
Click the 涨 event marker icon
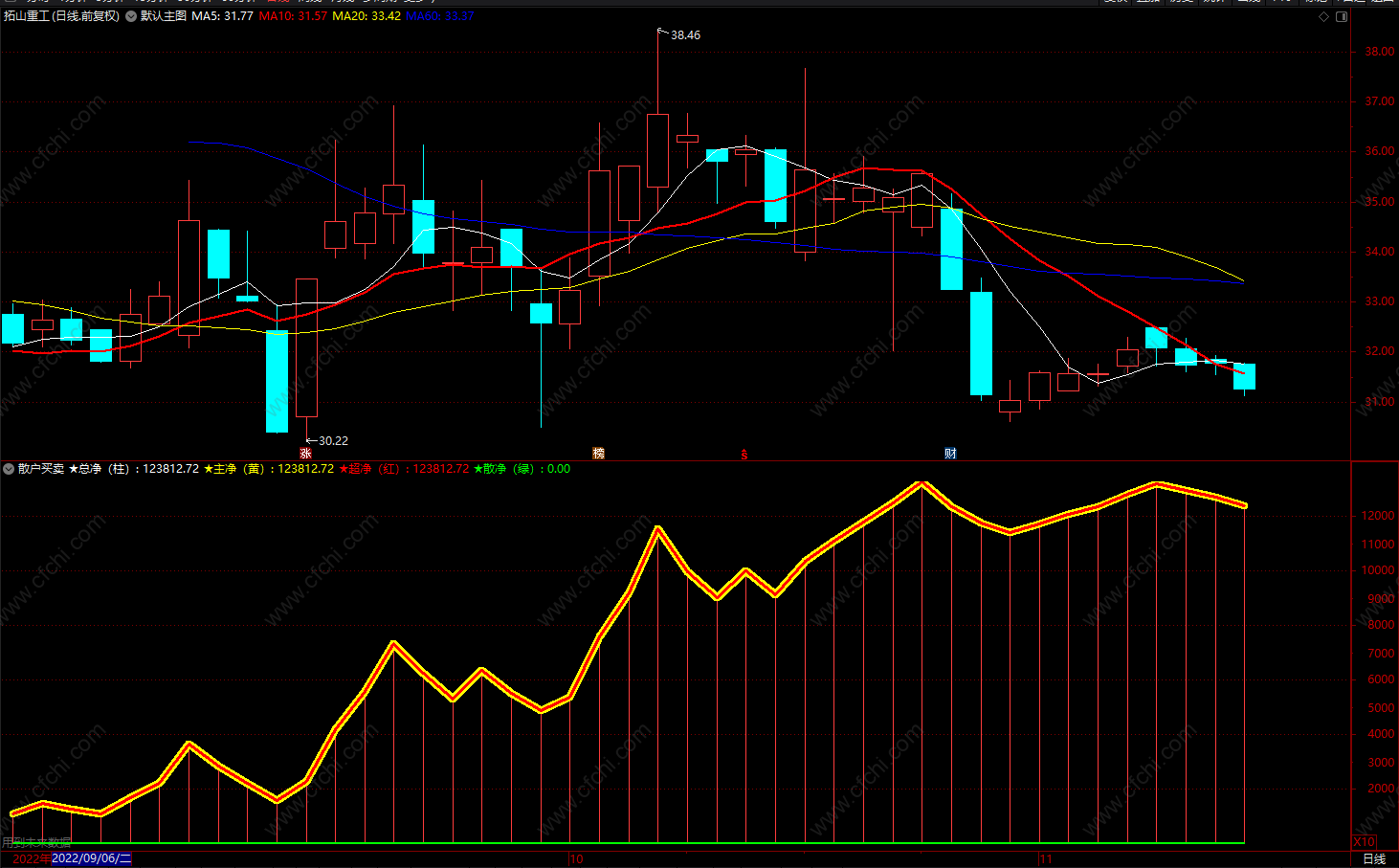306,454
